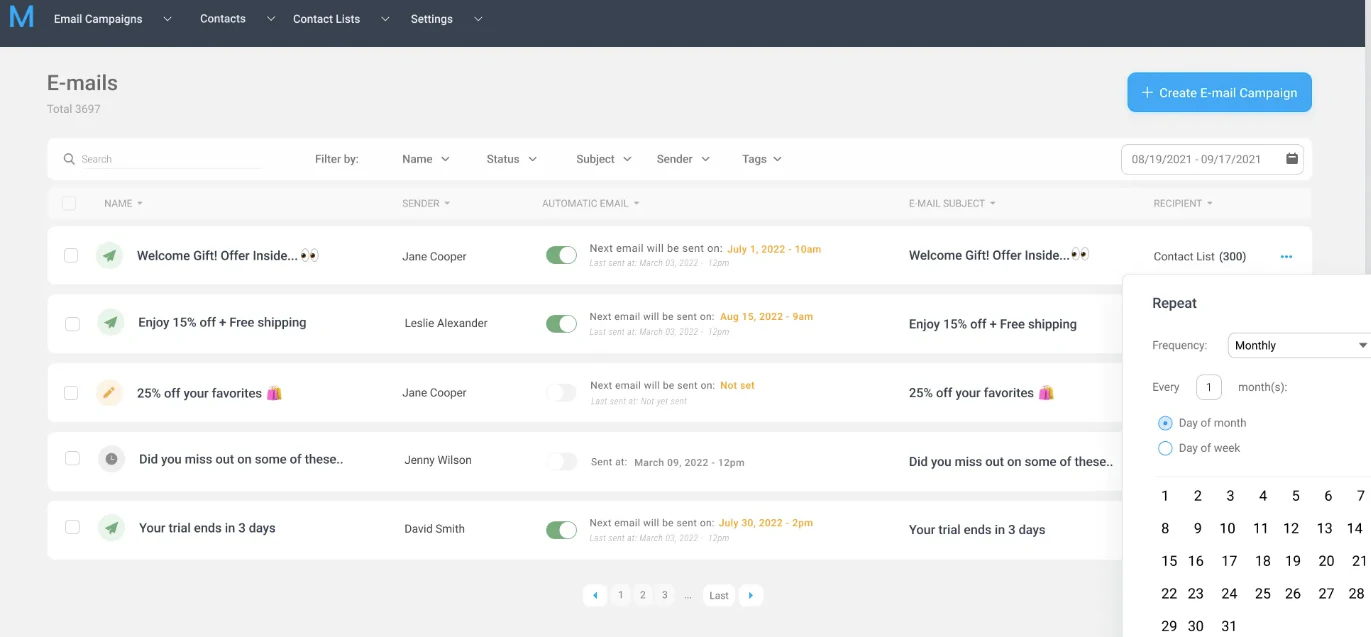Image resolution: width=1371 pixels, height=637 pixels.
Task: Open the Settings menu
Action: [x=431, y=18]
